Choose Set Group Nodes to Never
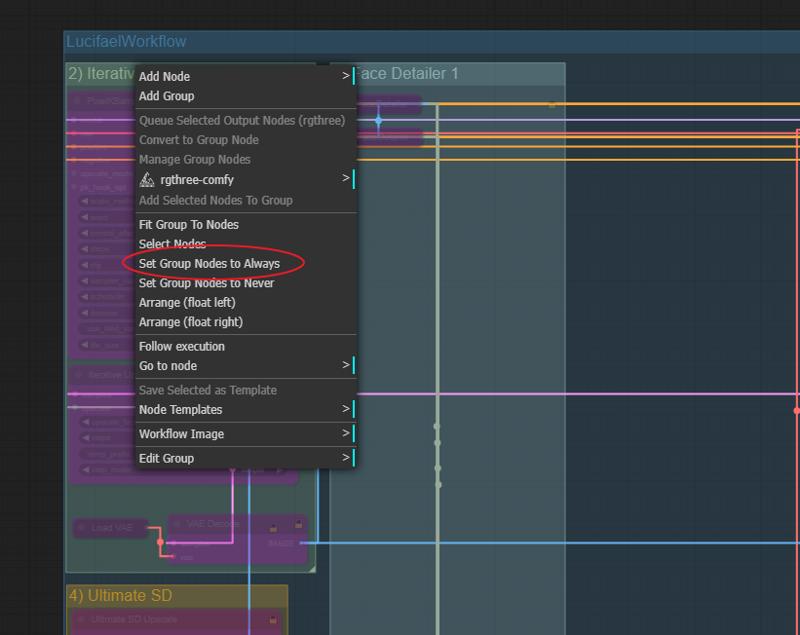The image size is (800, 635). tap(246, 283)
